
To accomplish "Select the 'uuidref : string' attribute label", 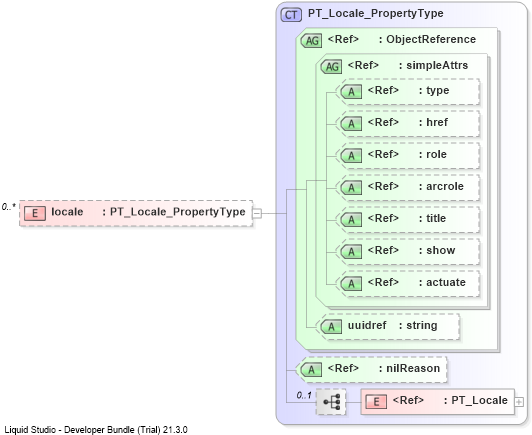I will click(x=393, y=325).
